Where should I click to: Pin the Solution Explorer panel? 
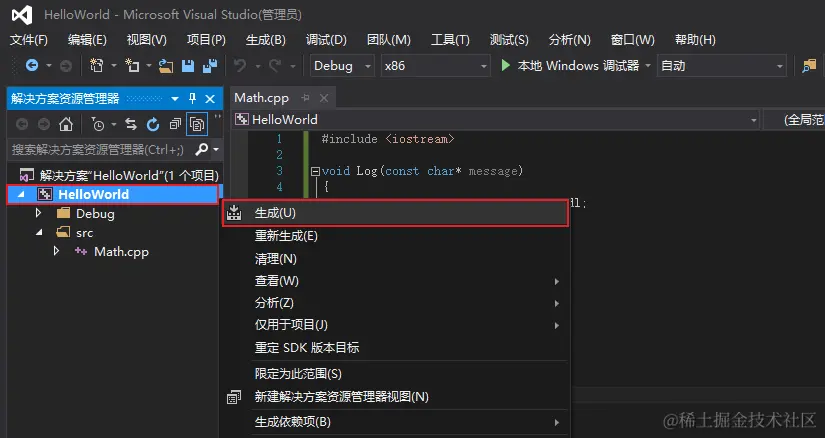[x=193, y=98]
